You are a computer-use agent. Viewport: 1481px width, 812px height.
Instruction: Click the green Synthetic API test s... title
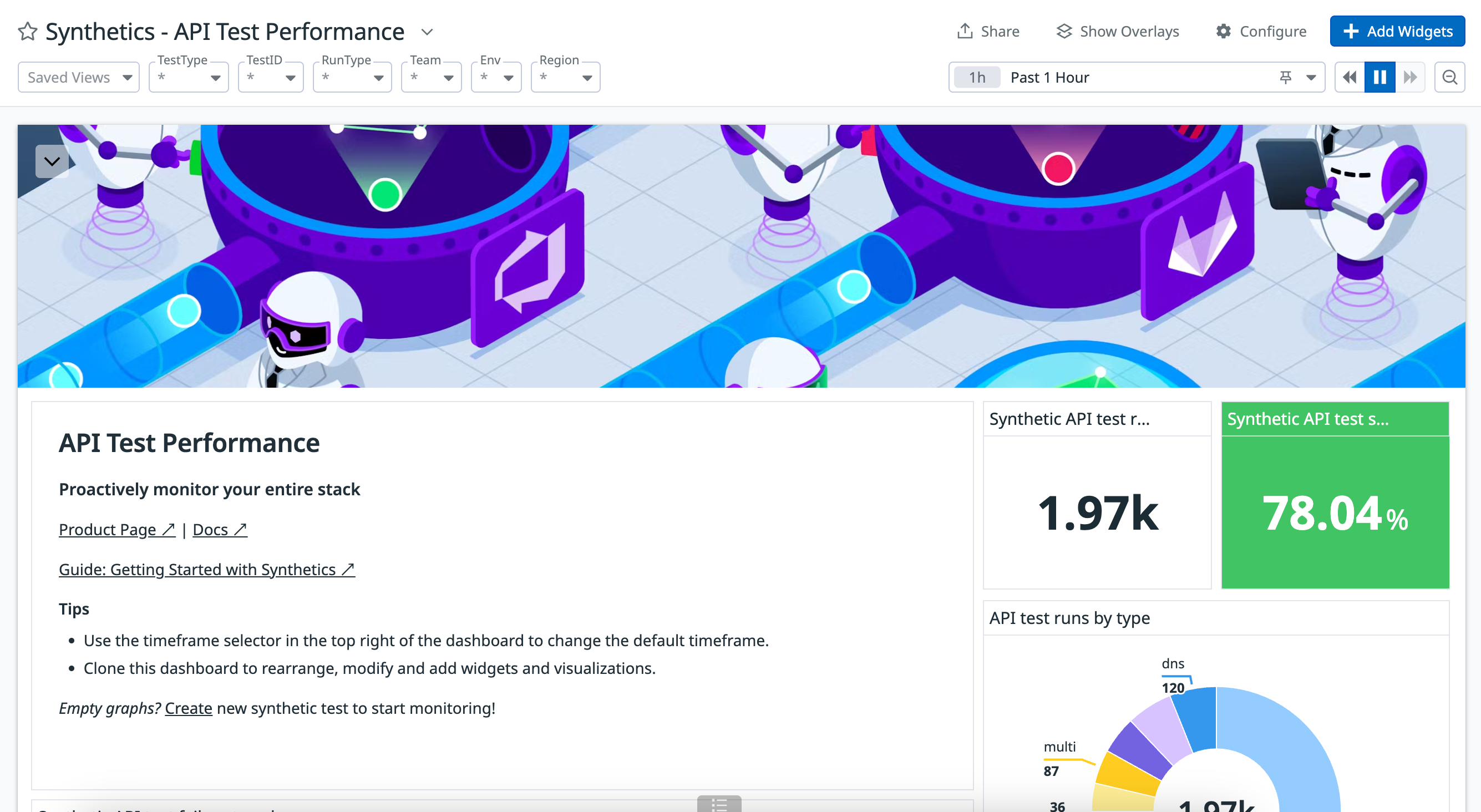[x=1308, y=419]
